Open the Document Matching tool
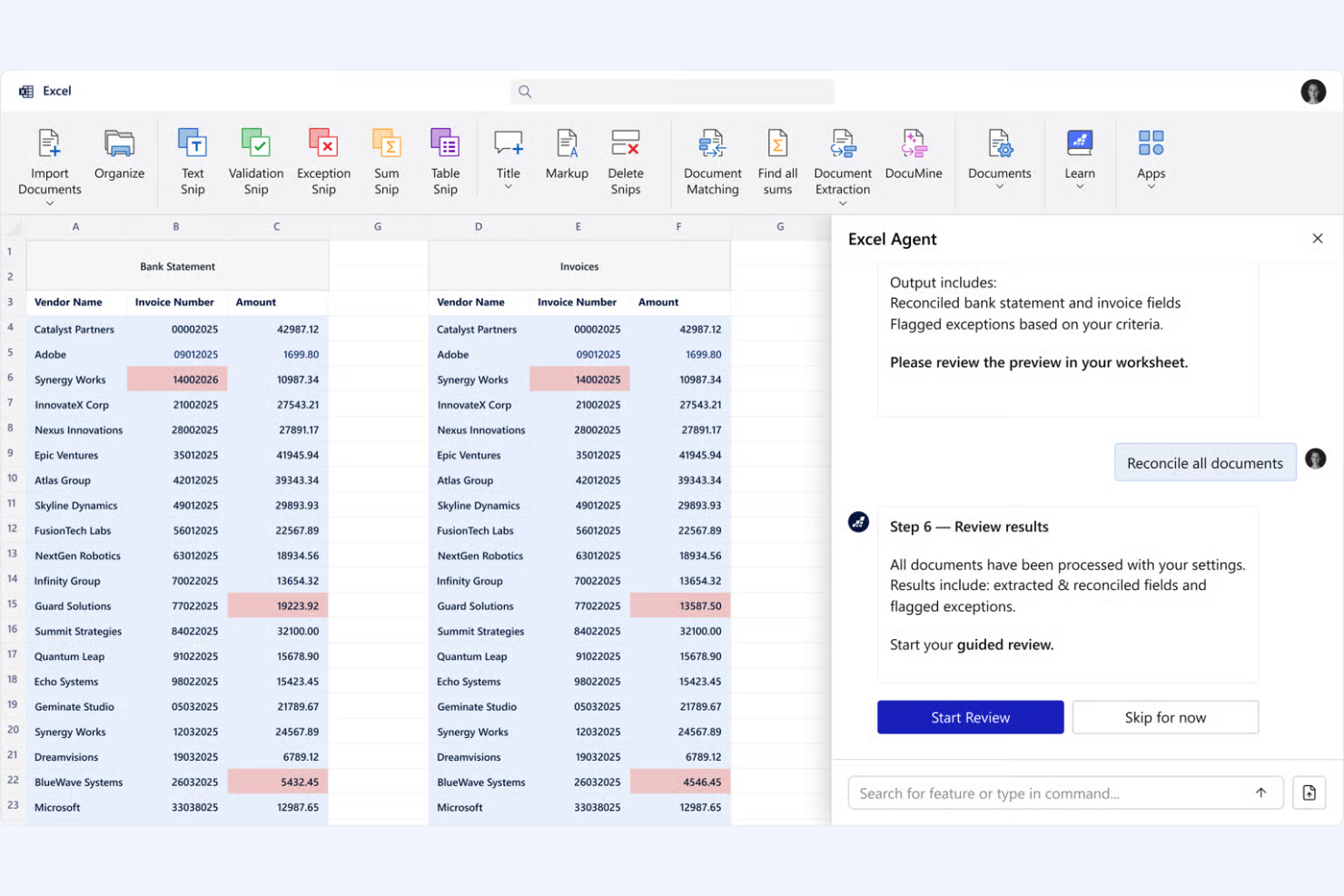1344x896 pixels. coord(712,162)
